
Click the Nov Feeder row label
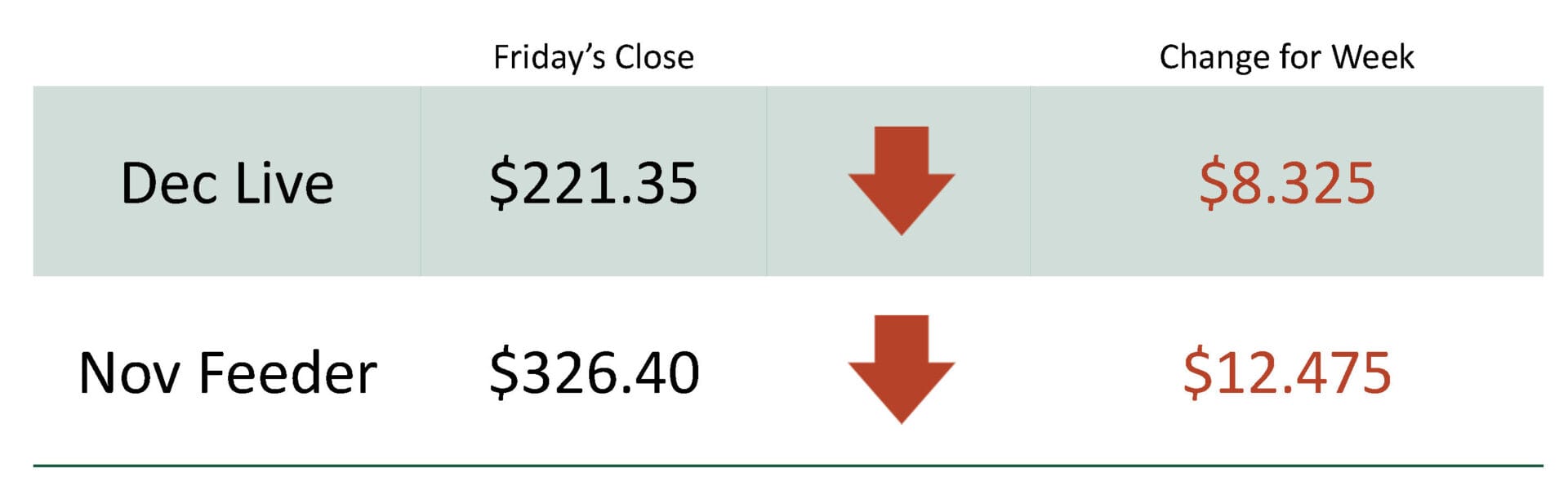click(227, 372)
